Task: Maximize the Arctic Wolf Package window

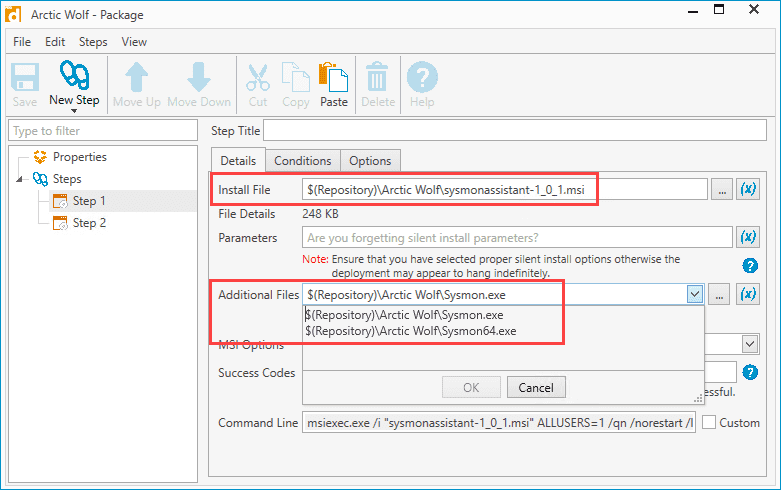Action: [x=719, y=9]
